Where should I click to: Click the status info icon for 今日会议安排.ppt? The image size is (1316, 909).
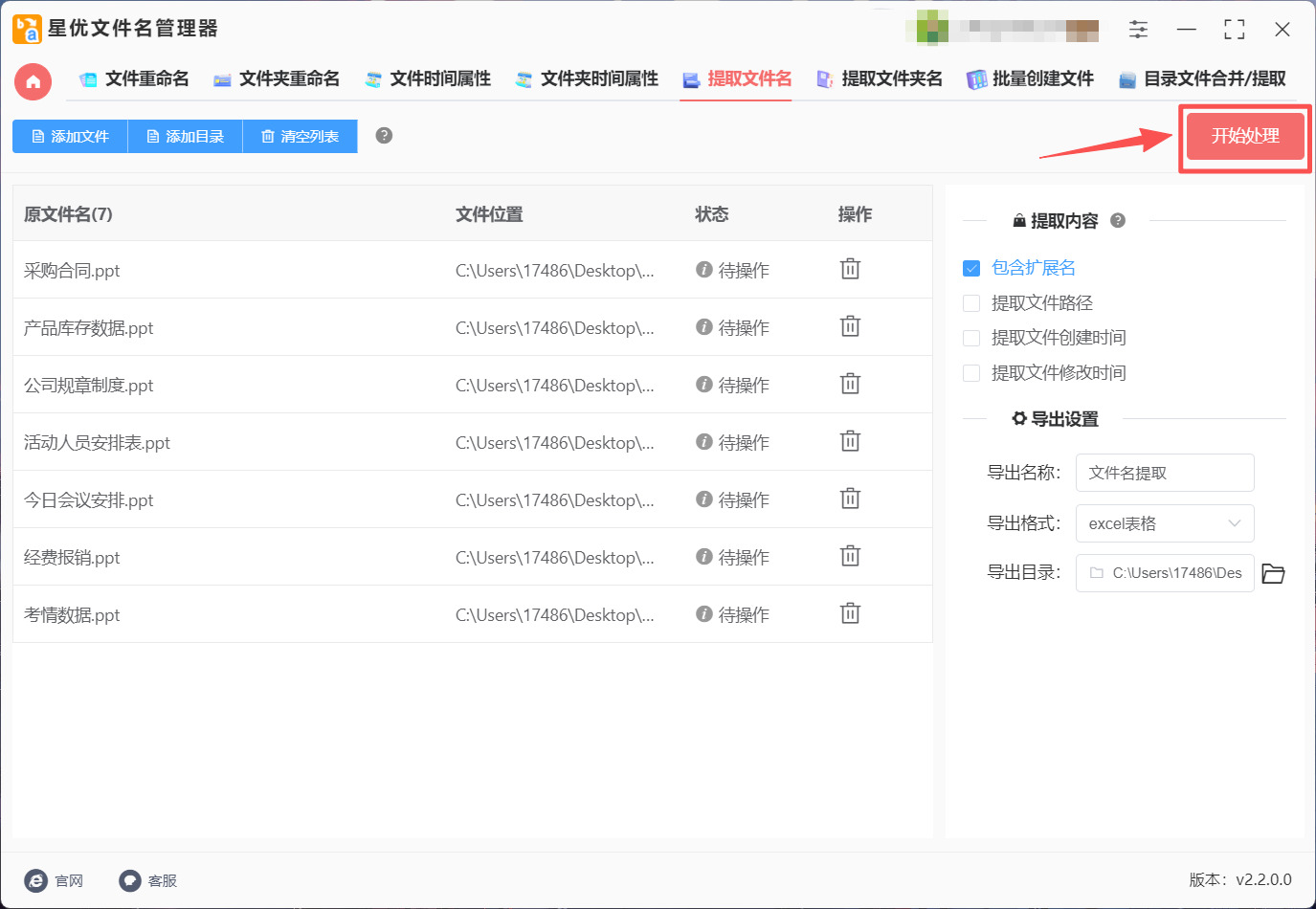[x=704, y=499]
